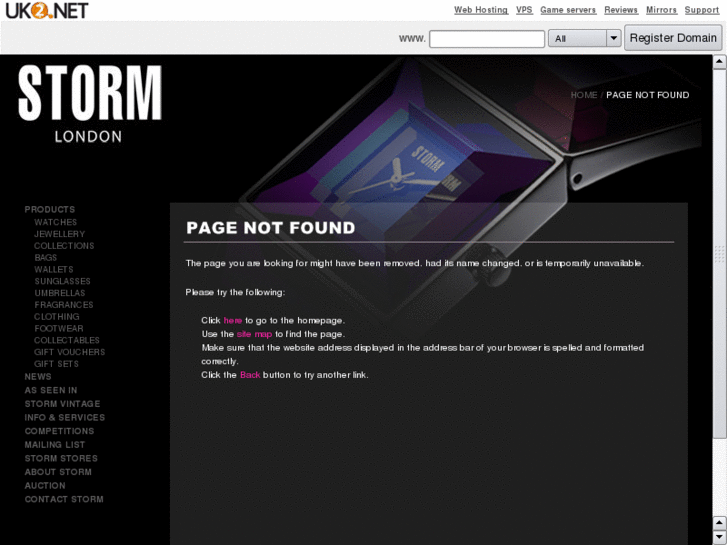The height and width of the screenshot is (545, 727).
Task: Open STORM VINTAGE section
Action: tap(62, 404)
